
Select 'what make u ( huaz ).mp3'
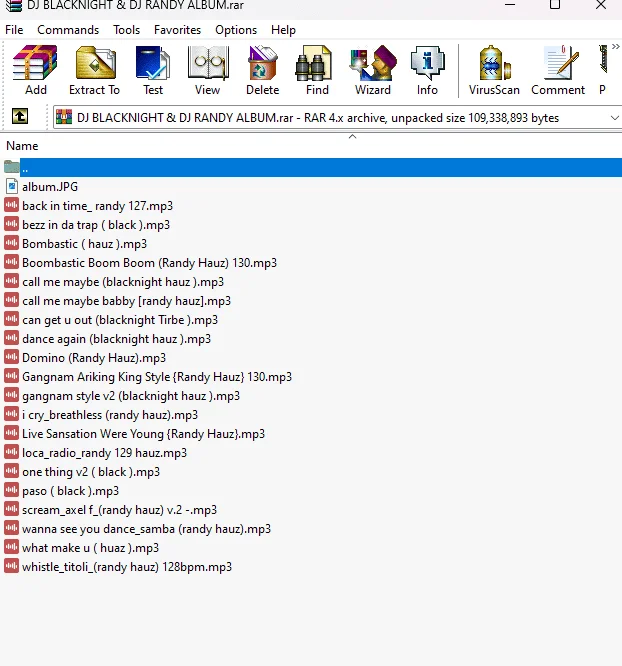click(90, 548)
